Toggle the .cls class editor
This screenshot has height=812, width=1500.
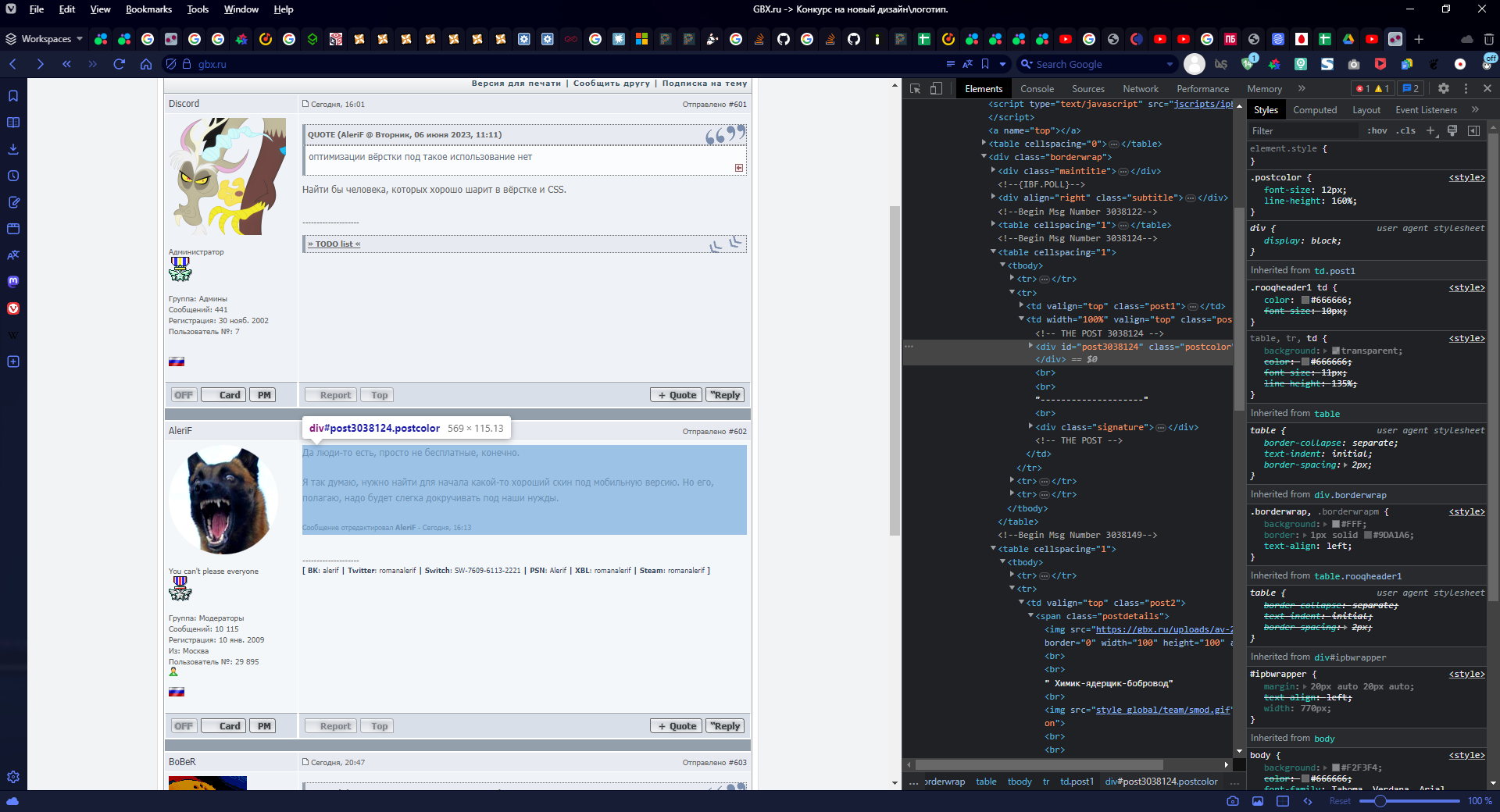coord(1408,130)
